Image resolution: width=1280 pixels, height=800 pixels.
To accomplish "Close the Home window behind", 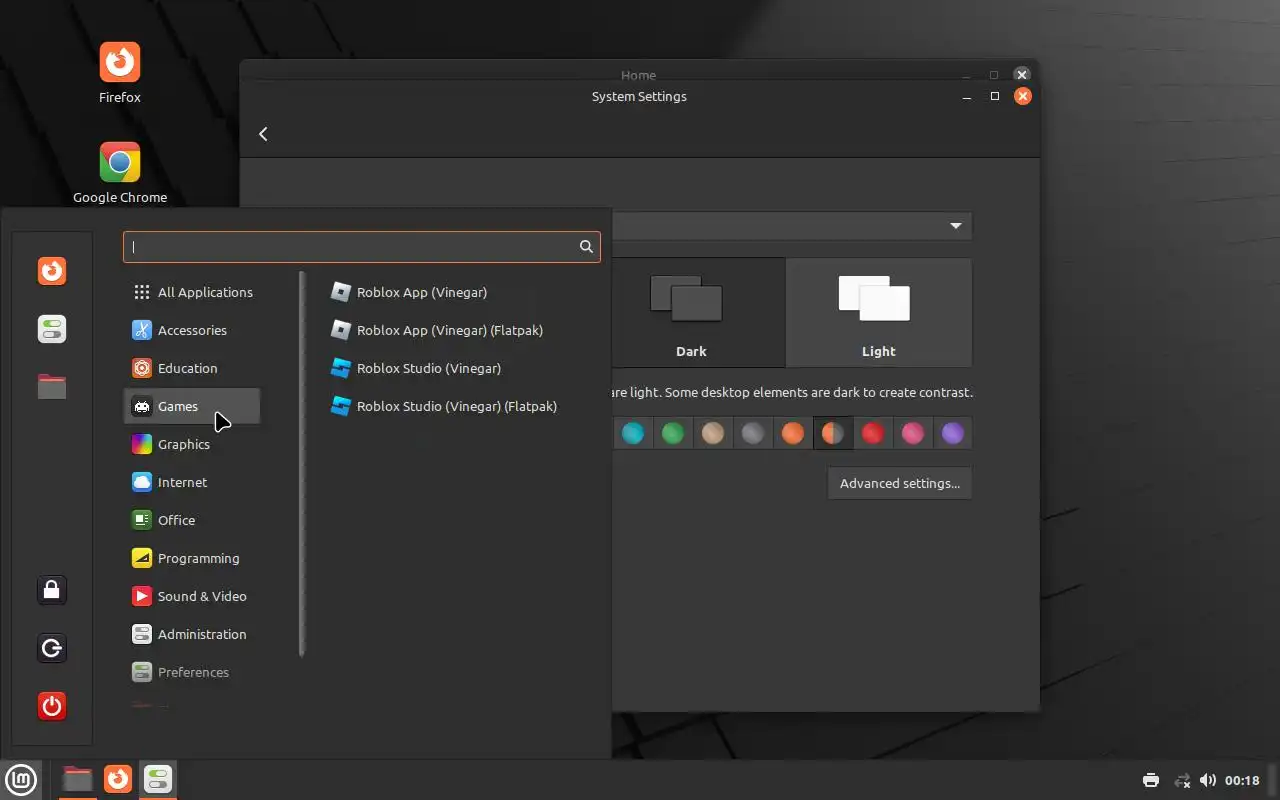I will (x=1021, y=75).
